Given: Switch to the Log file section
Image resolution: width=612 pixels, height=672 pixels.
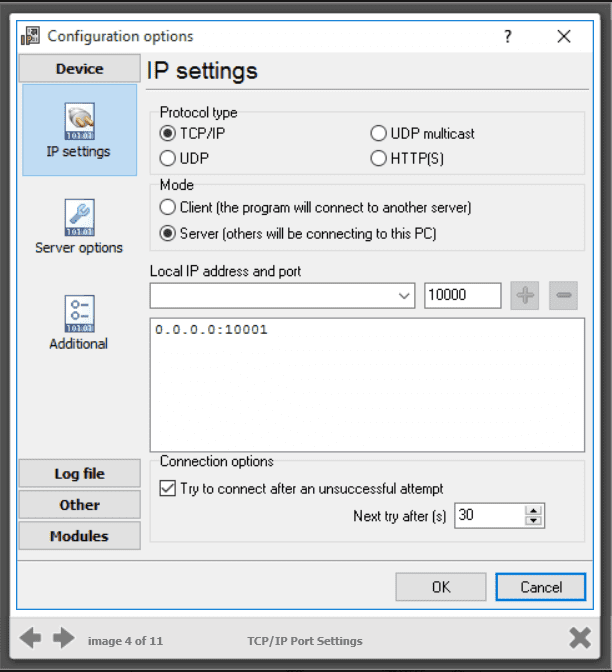Looking at the screenshot, I should pyautogui.click(x=79, y=474).
